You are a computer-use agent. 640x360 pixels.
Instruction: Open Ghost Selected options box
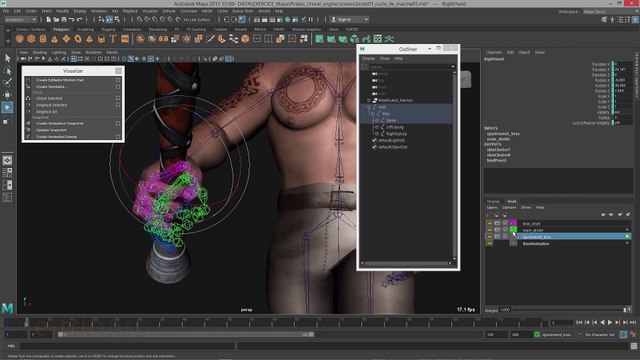point(118,98)
